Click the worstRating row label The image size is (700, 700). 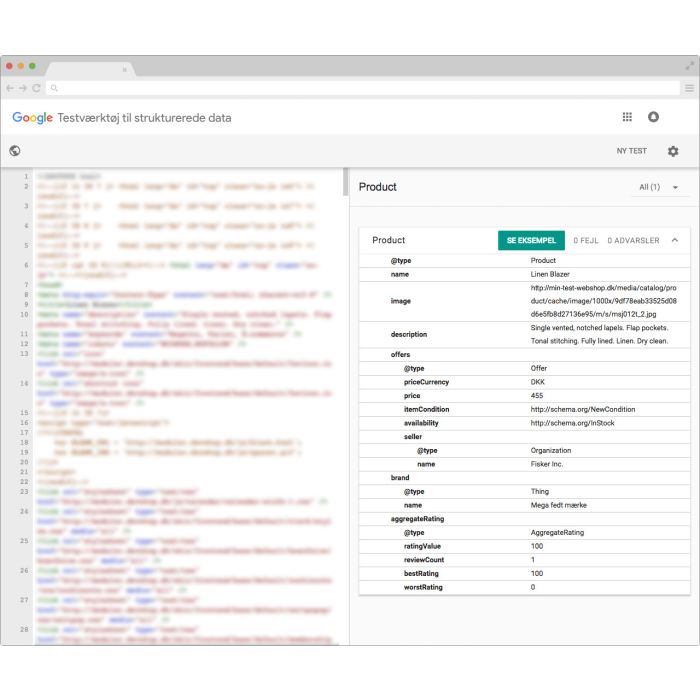point(423,588)
